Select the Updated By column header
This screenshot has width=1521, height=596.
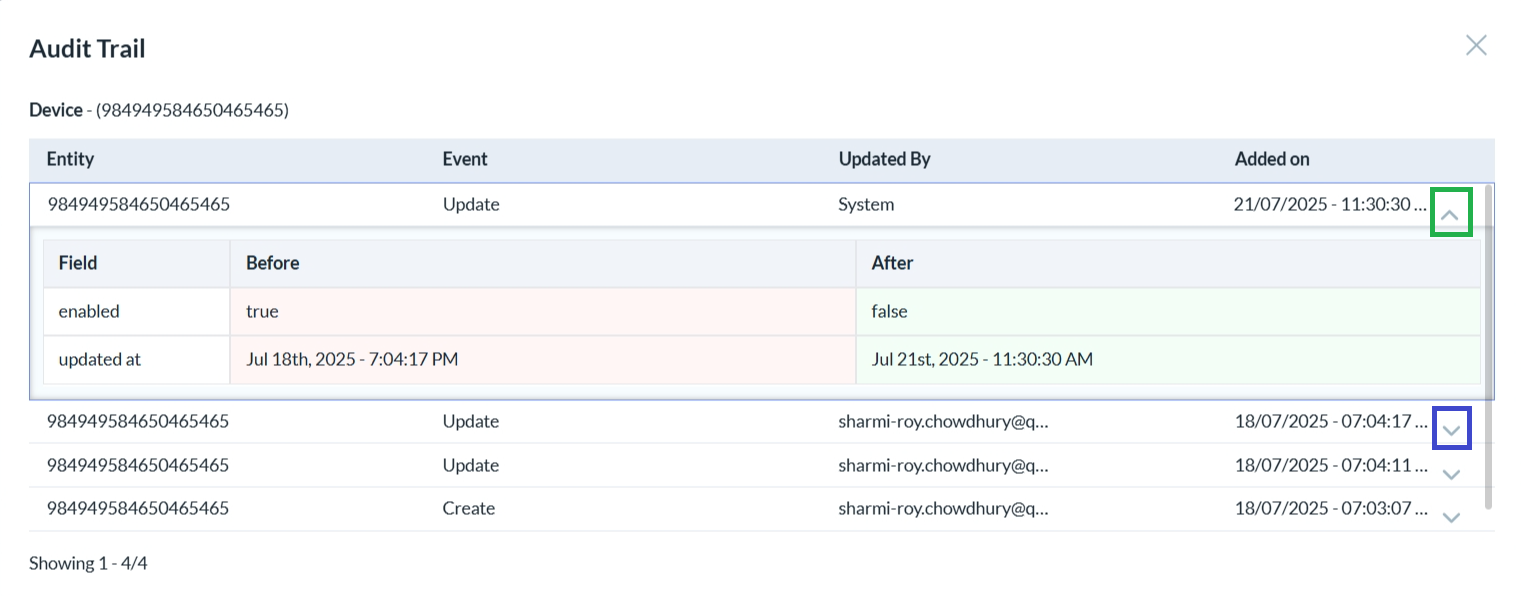(884, 159)
